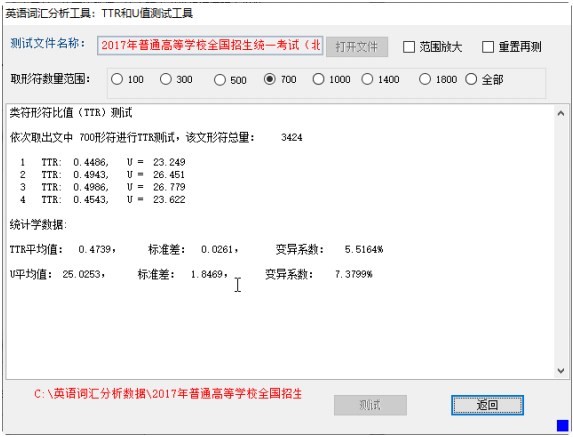Click the 统计学数据 label

click(38, 225)
